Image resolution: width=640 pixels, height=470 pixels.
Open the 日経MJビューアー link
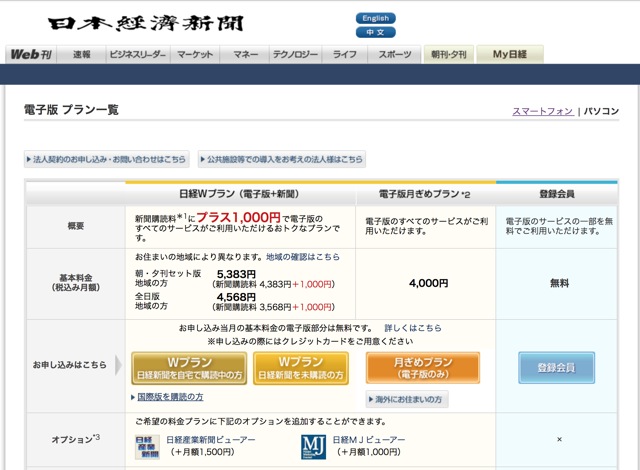[x=369, y=440]
